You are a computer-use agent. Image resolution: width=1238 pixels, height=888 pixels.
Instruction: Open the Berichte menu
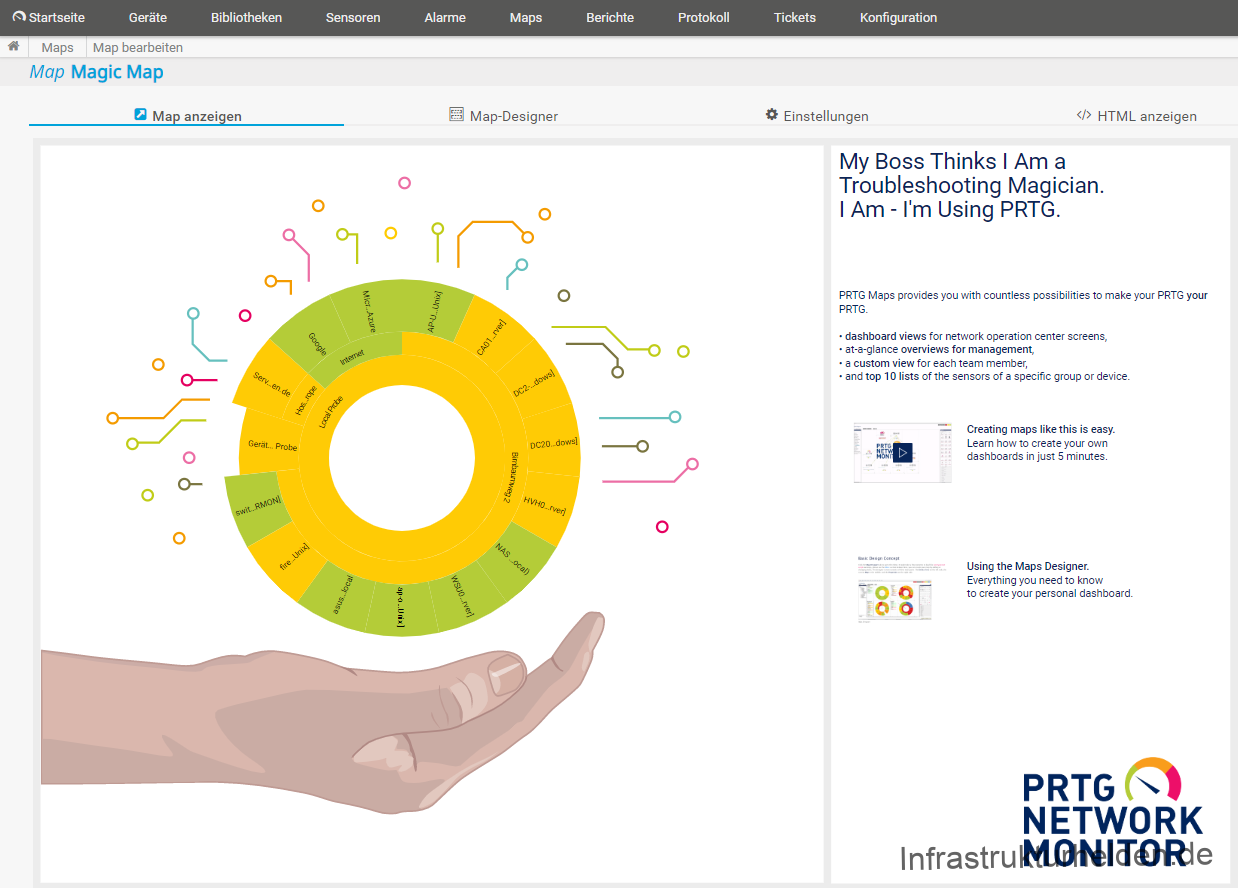[610, 18]
